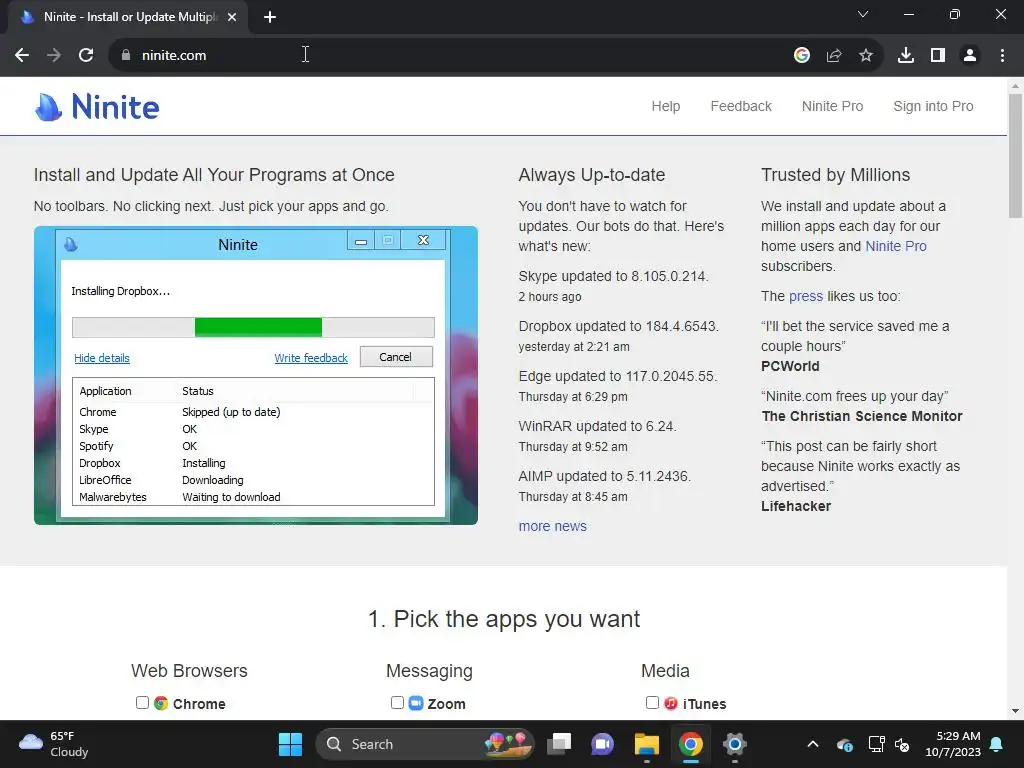1024x768 pixels.
Task: Click the 'PCWorld' attribution text
Action: pyautogui.click(x=790, y=366)
